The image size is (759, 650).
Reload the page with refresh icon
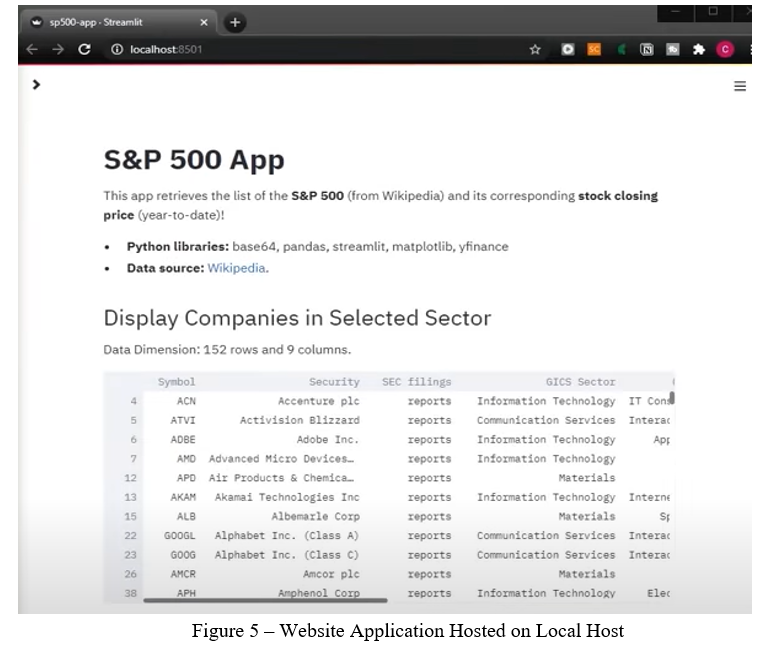pos(84,49)
